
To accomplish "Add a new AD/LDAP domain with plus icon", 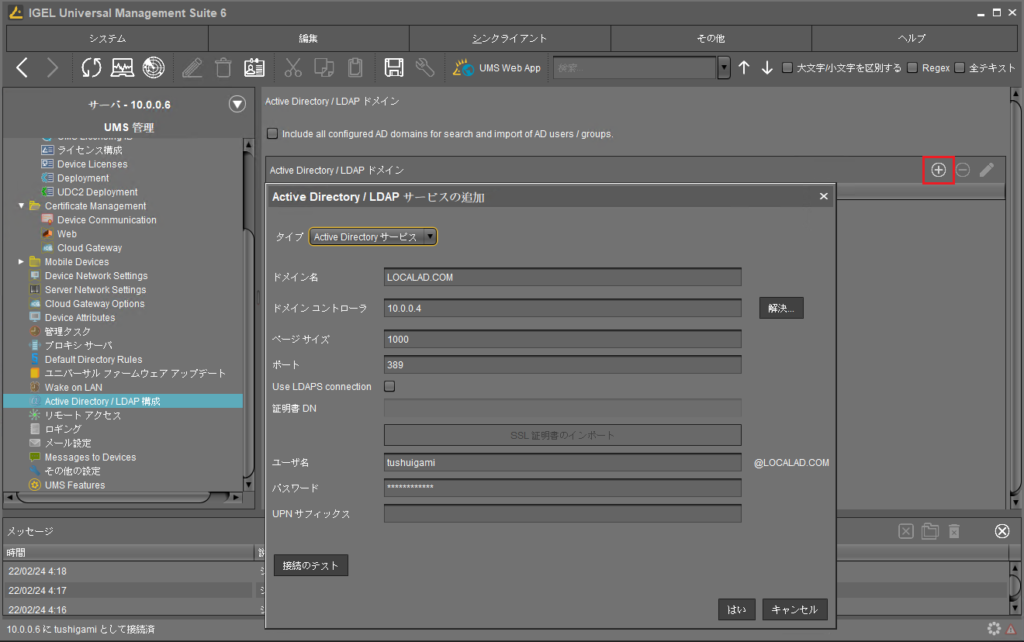I will (938, 170).
